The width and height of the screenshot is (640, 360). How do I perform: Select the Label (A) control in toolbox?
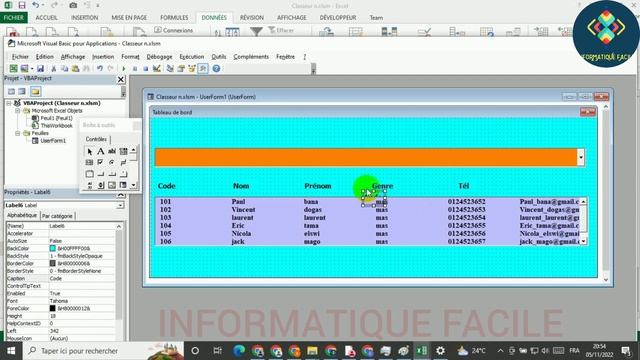[x=101, y=151]
